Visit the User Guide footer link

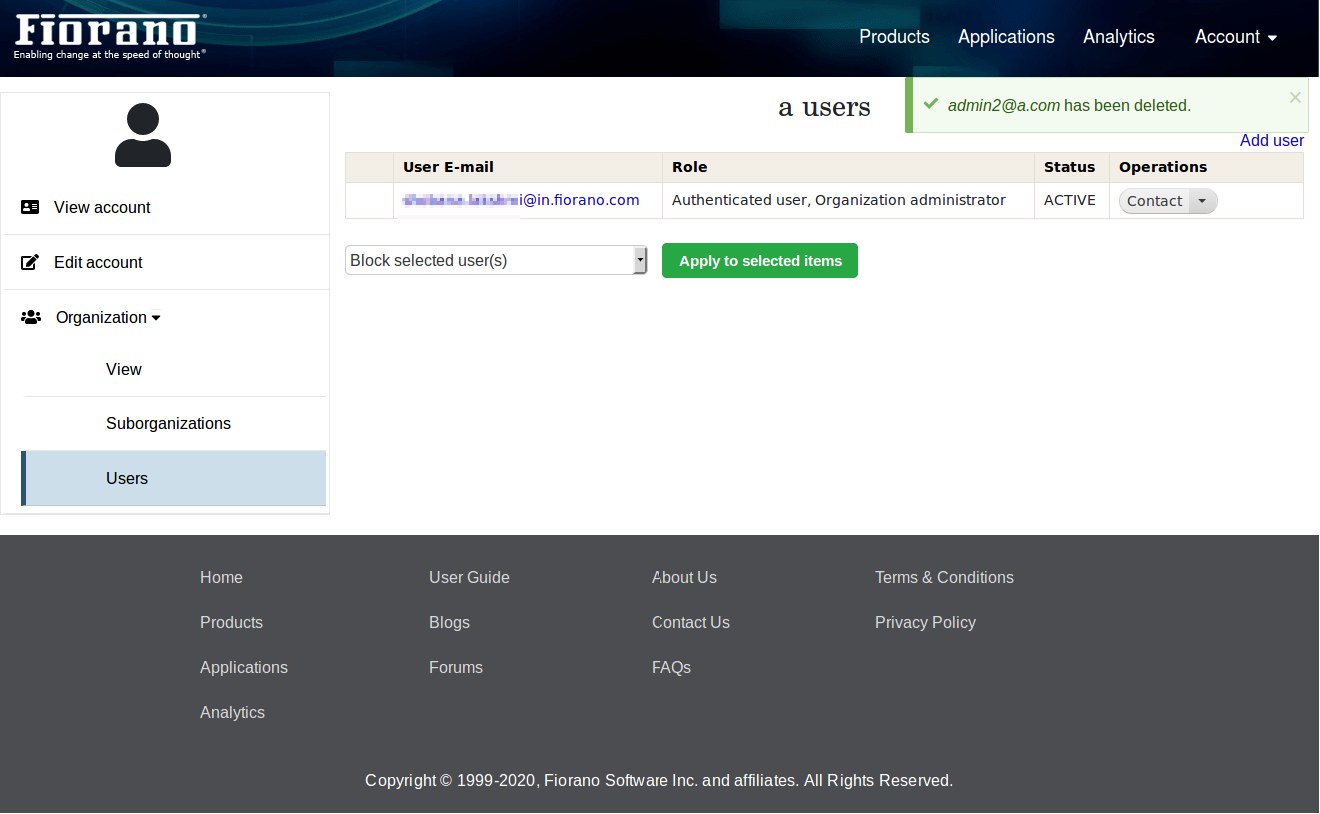[x=469, y=577]
